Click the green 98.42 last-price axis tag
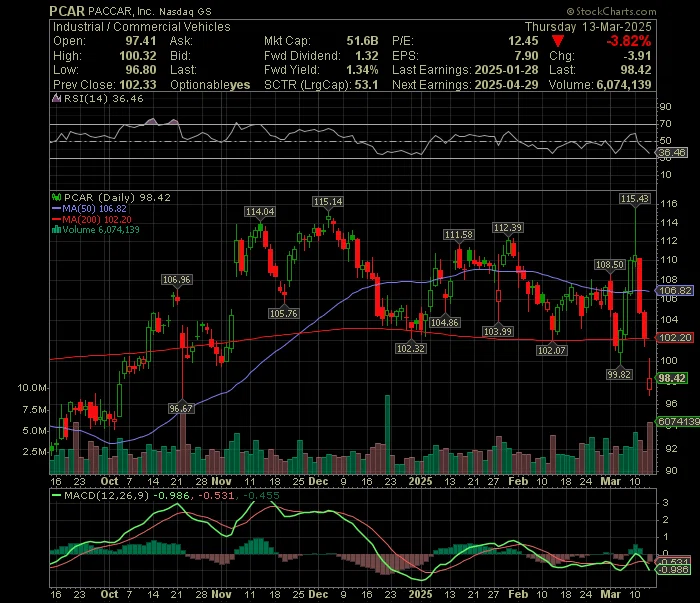This screenshot has height=603, width=700. [671, 378]
